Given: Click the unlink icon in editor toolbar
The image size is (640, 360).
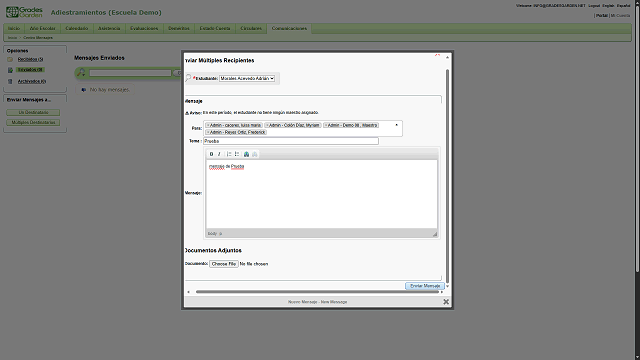Looking at the screenshot, I should point(254,154).
